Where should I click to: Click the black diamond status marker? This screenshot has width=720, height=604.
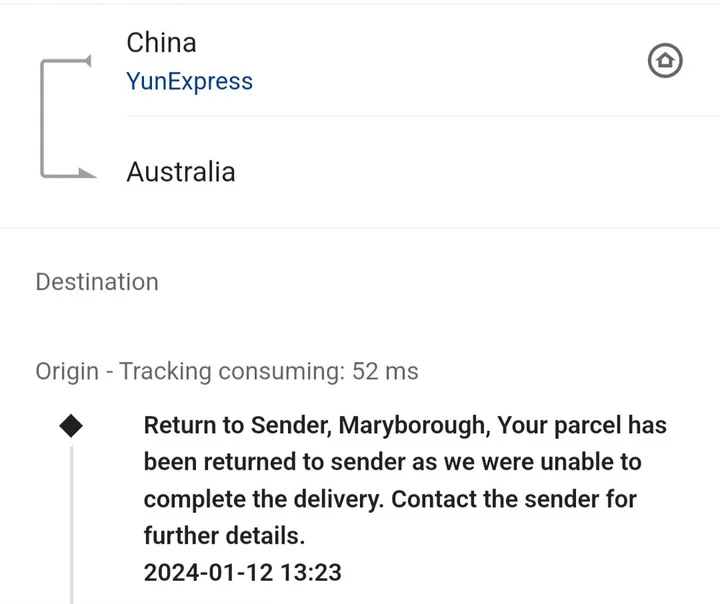tap(71, 425)
